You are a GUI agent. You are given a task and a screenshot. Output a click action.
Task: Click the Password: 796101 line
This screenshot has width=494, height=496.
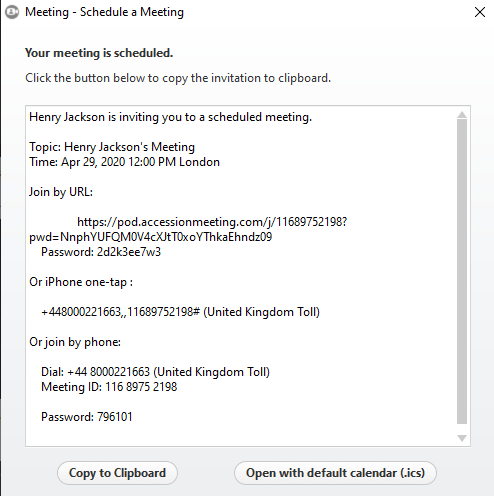click(x=87, y=417)
